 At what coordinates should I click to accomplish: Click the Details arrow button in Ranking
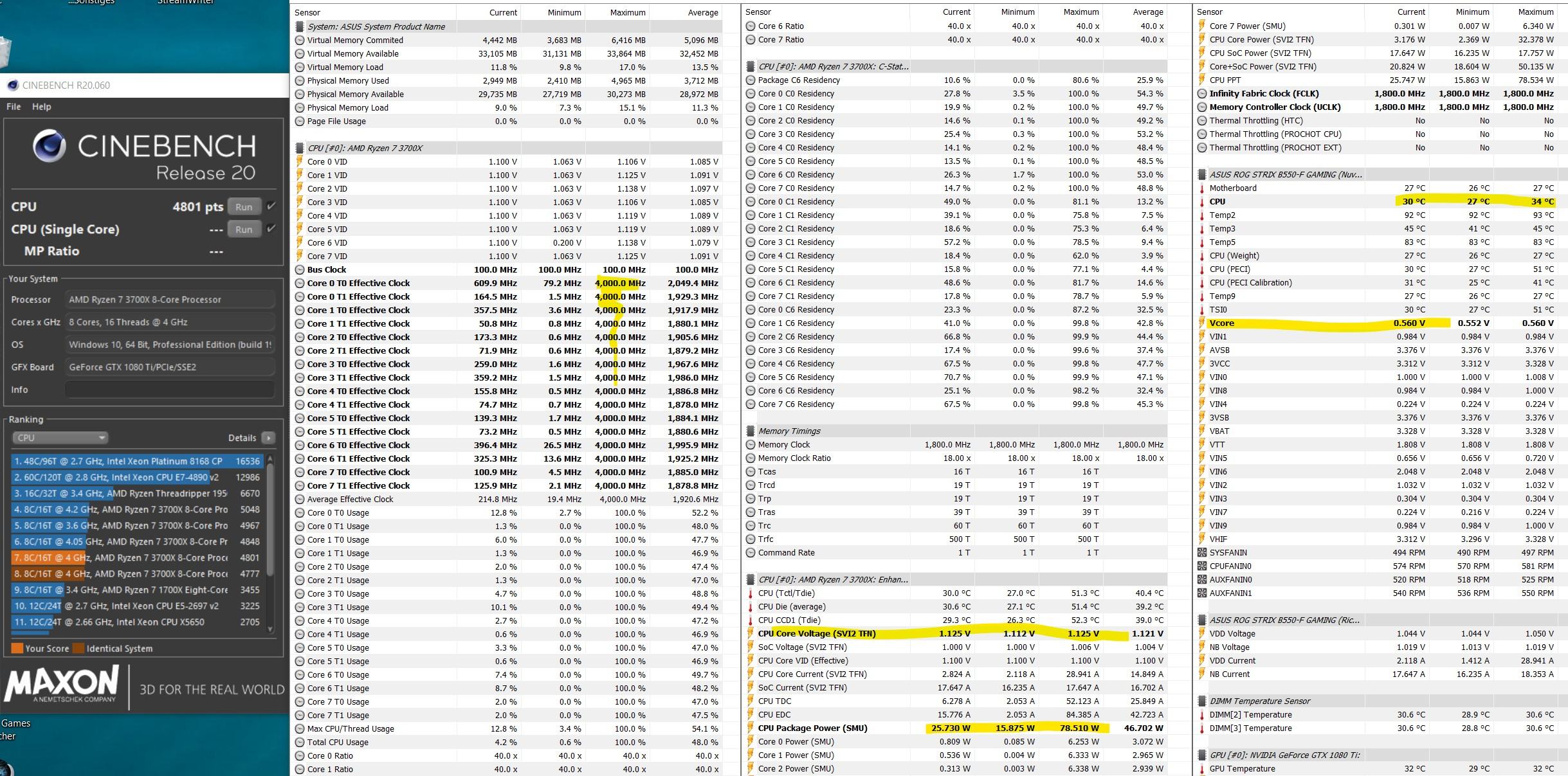(268, 438)
